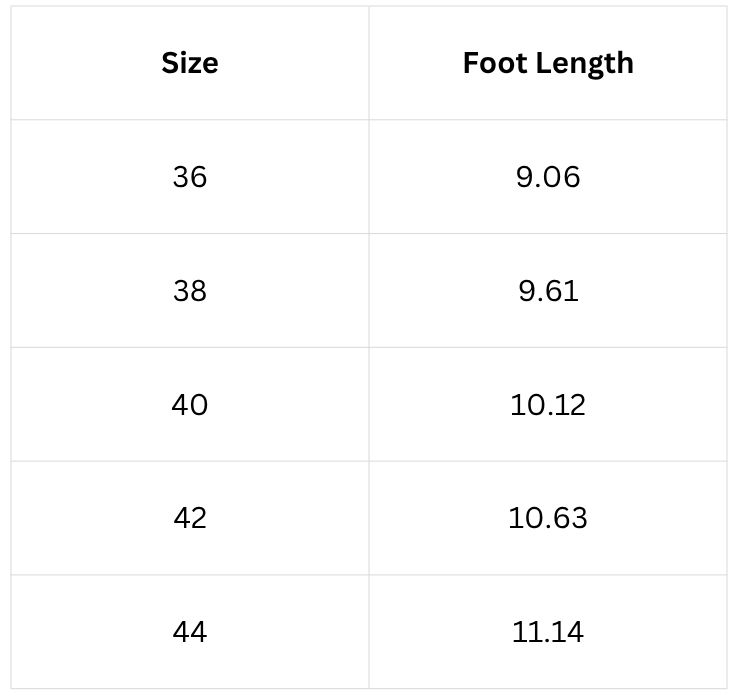Image resolution: width=740 pixels, height=700 pixels.
Task: Choose the size 42 cell
Action: point(190,518)
